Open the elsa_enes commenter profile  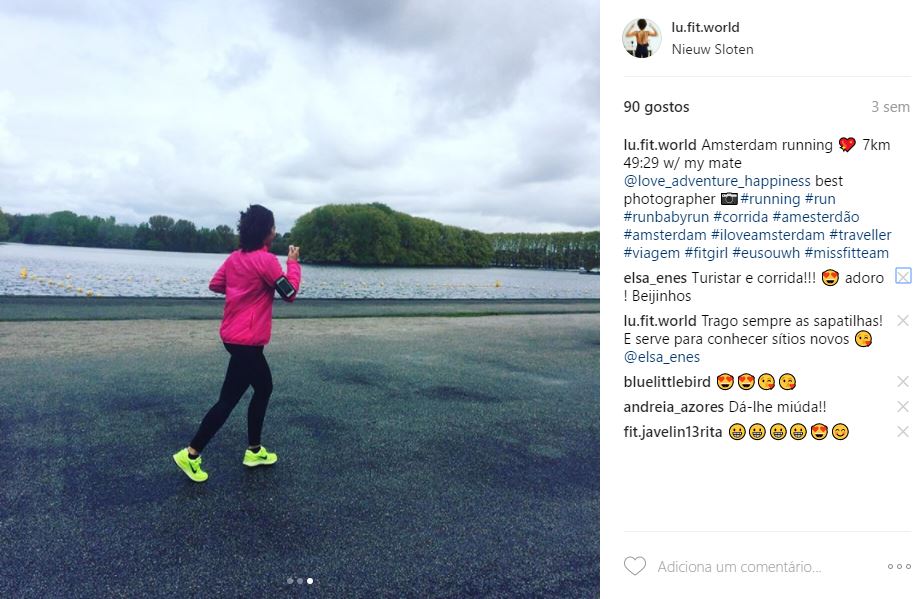pyautogui.click(x=655, y=278)
